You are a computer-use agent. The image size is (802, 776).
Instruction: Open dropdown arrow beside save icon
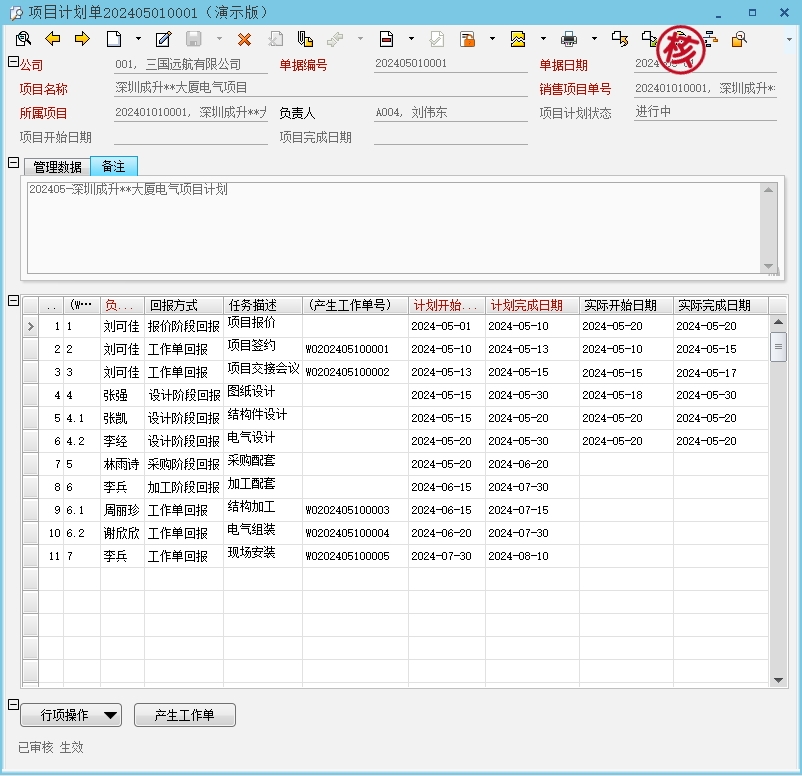click(x=219, y=39)
